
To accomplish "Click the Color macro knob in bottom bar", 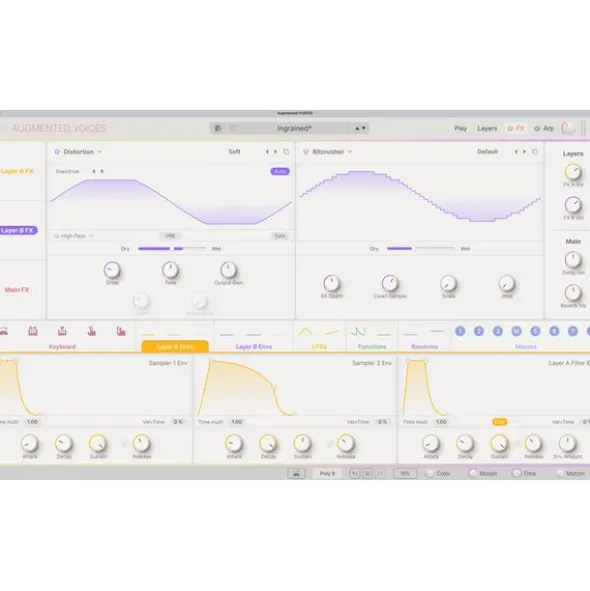I will point(429,473).
